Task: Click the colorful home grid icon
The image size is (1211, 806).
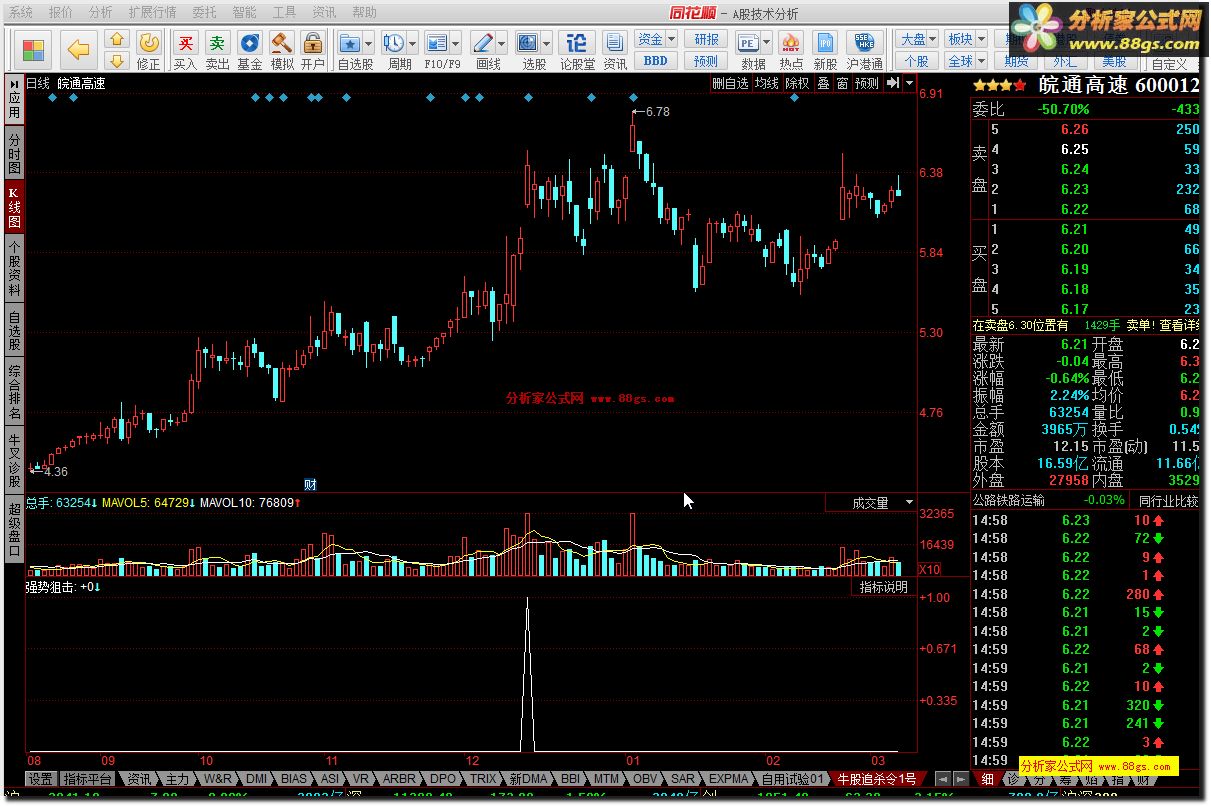Action: (x=34, y=49)
